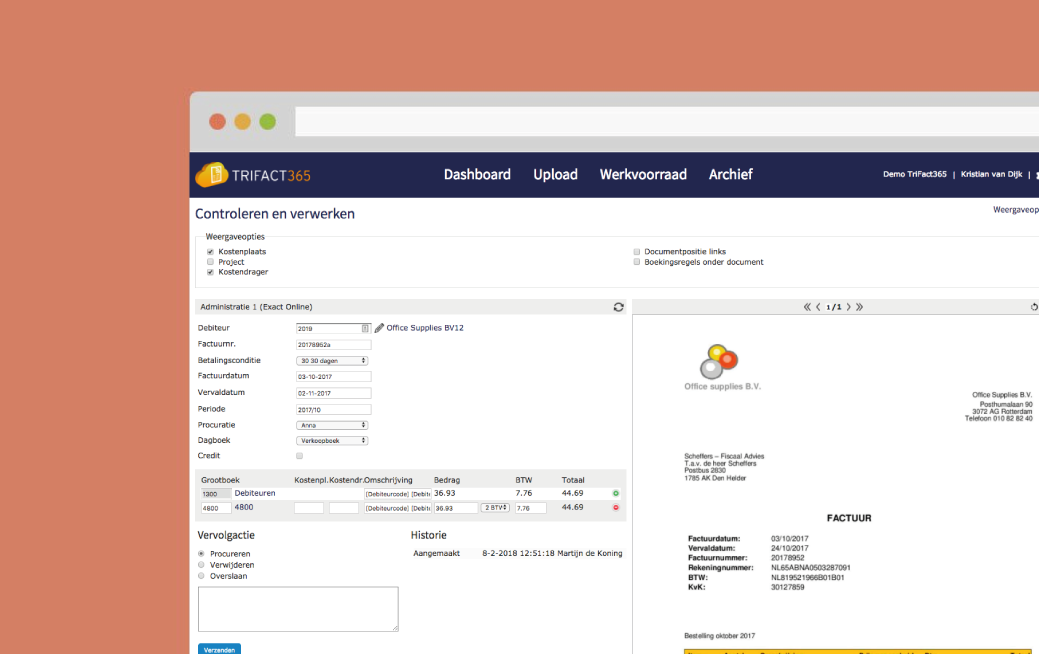Click the Kostenpl. field on the 4800 line
This screenshot has height=654, width=1039.
point(309,508)
